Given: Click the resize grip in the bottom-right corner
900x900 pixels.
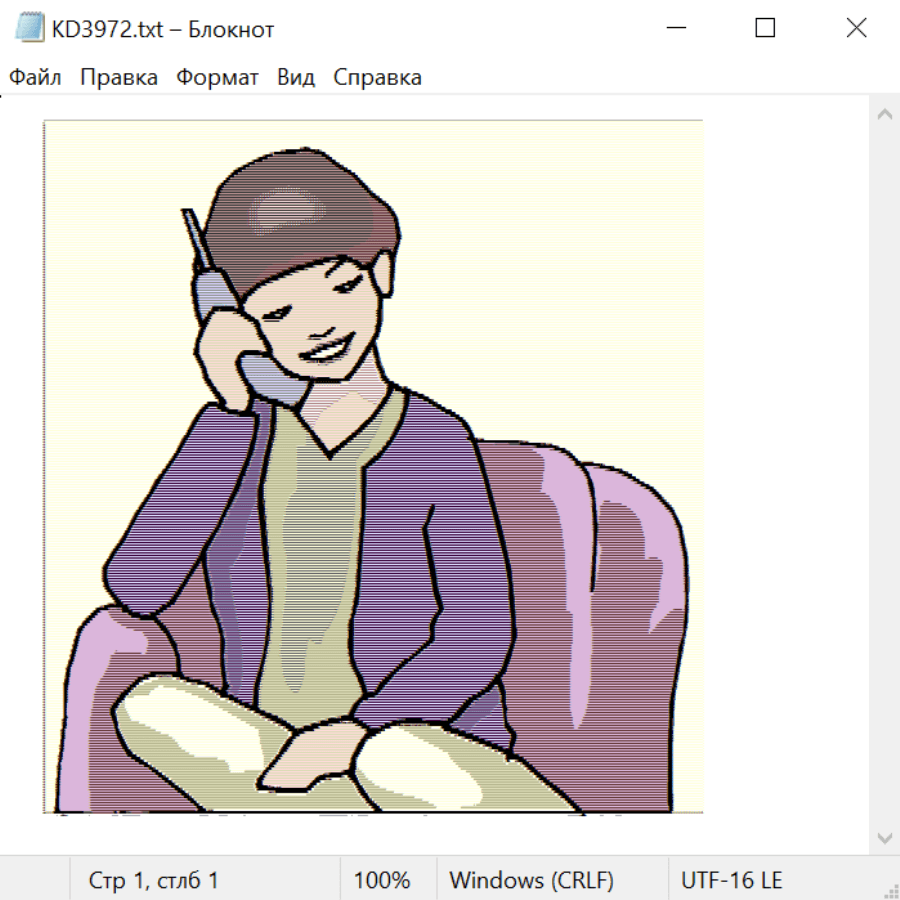Looking at the screenshot, I should 890,890.
